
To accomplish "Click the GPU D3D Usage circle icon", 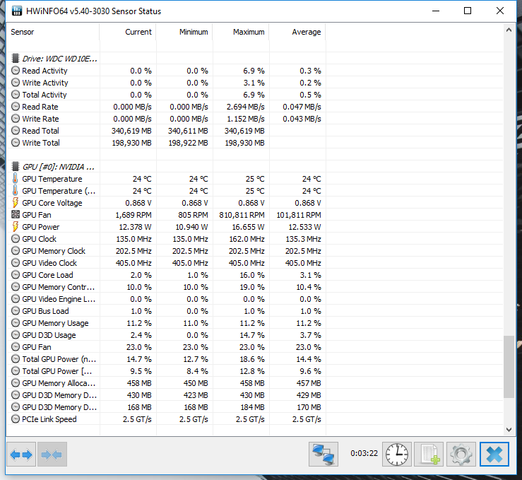I will pos(15,335).
